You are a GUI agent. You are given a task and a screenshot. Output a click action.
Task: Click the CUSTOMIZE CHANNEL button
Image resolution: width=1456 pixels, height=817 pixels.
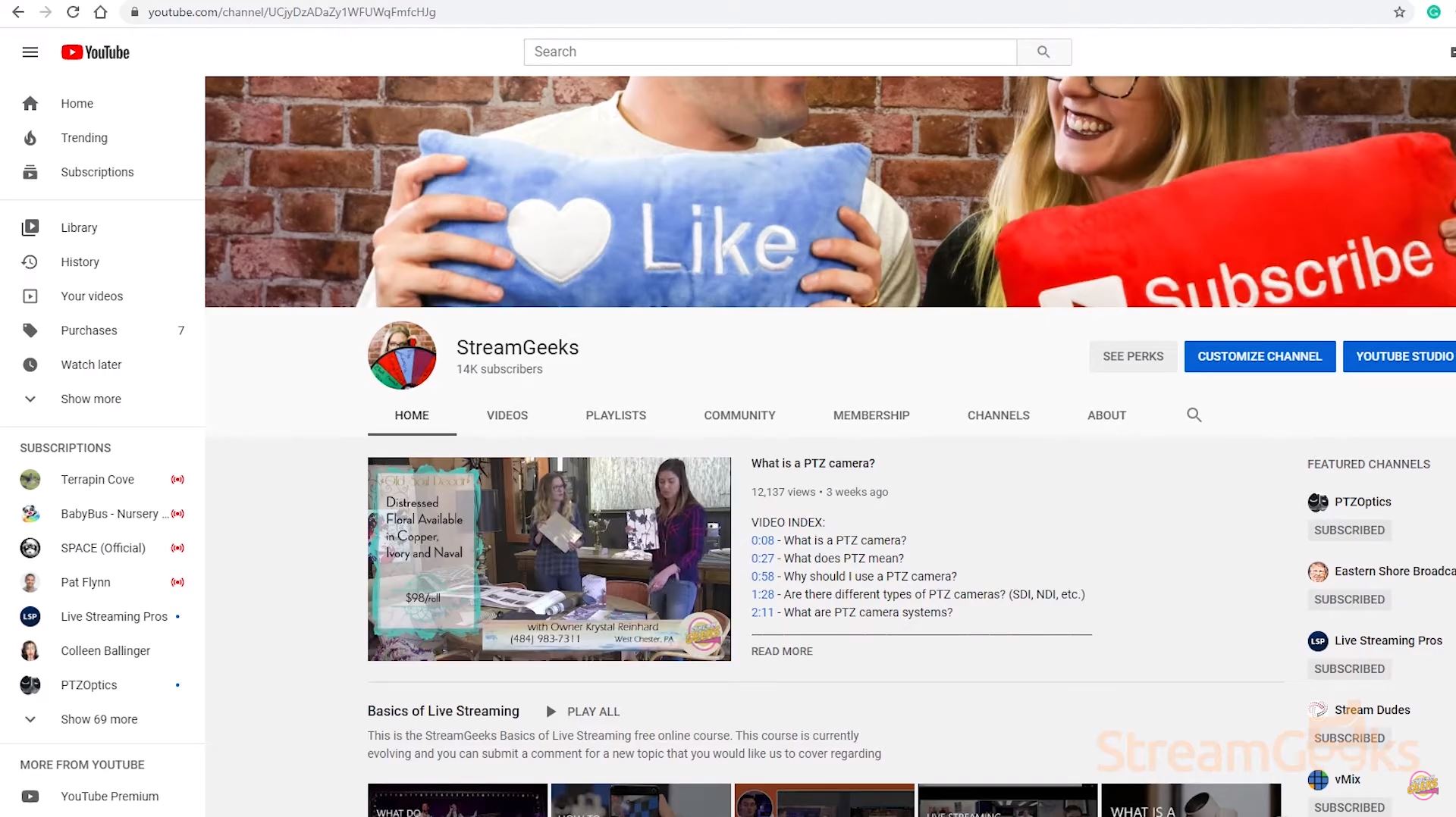point(1259,356)
